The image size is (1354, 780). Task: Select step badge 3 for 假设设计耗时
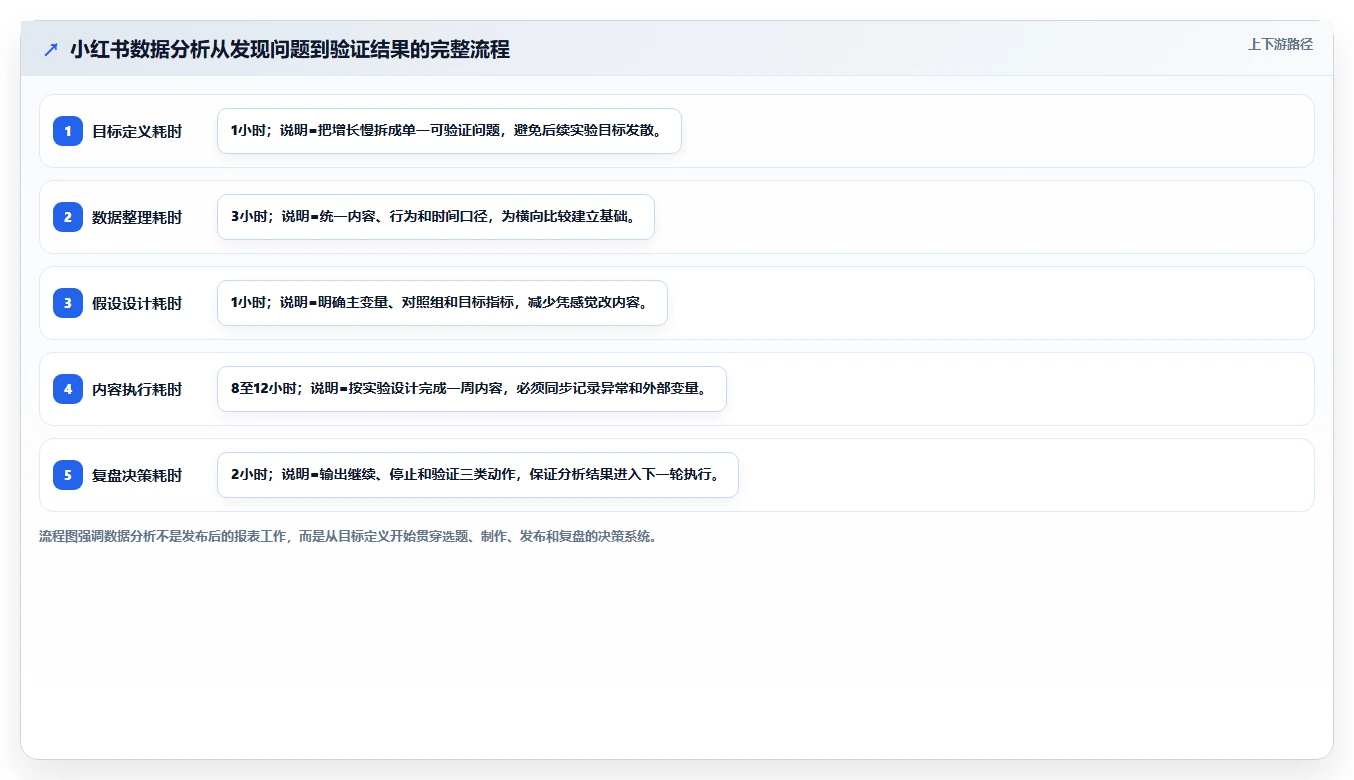click(x=68, y=303)
